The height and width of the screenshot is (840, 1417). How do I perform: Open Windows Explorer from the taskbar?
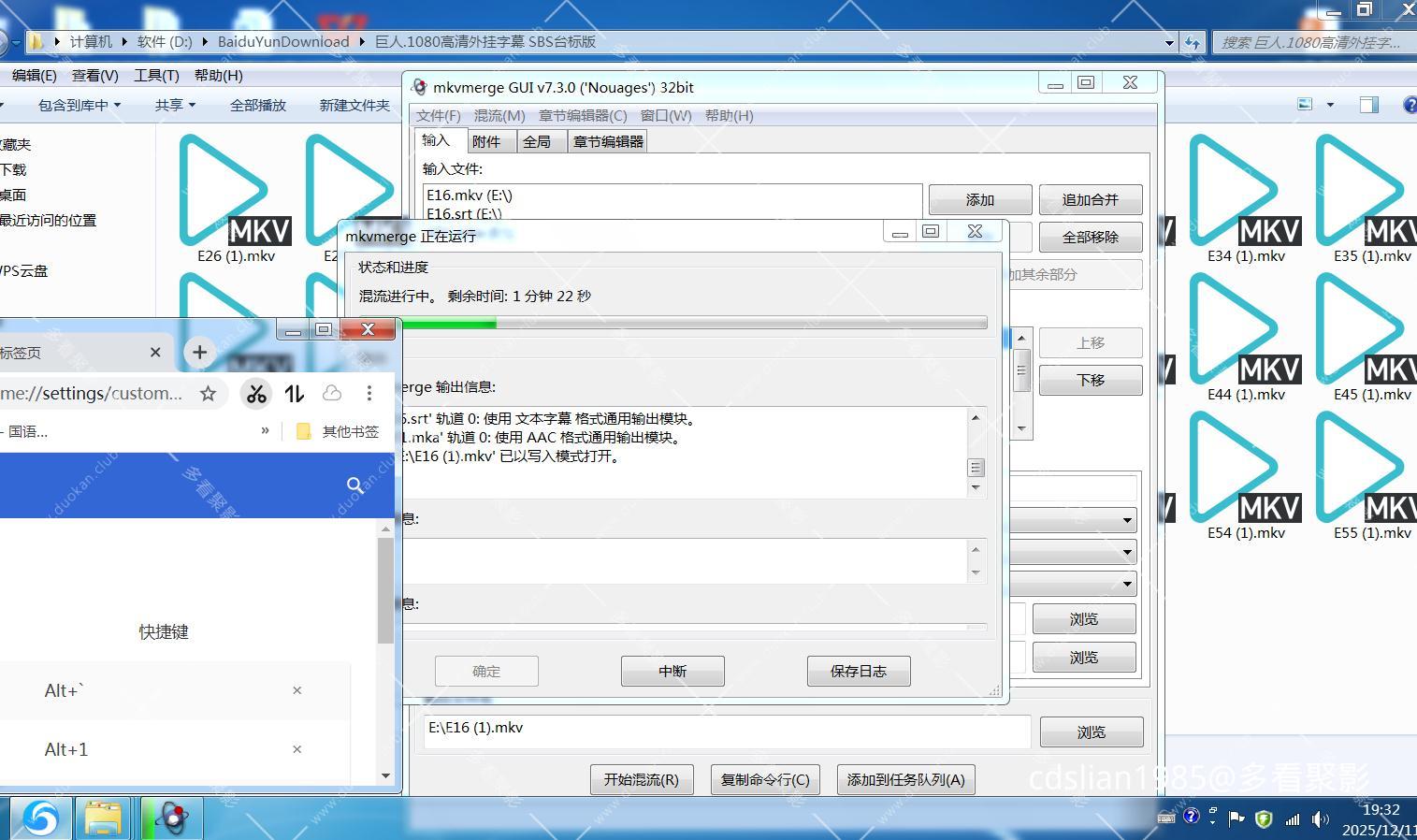tap(103, 818)
